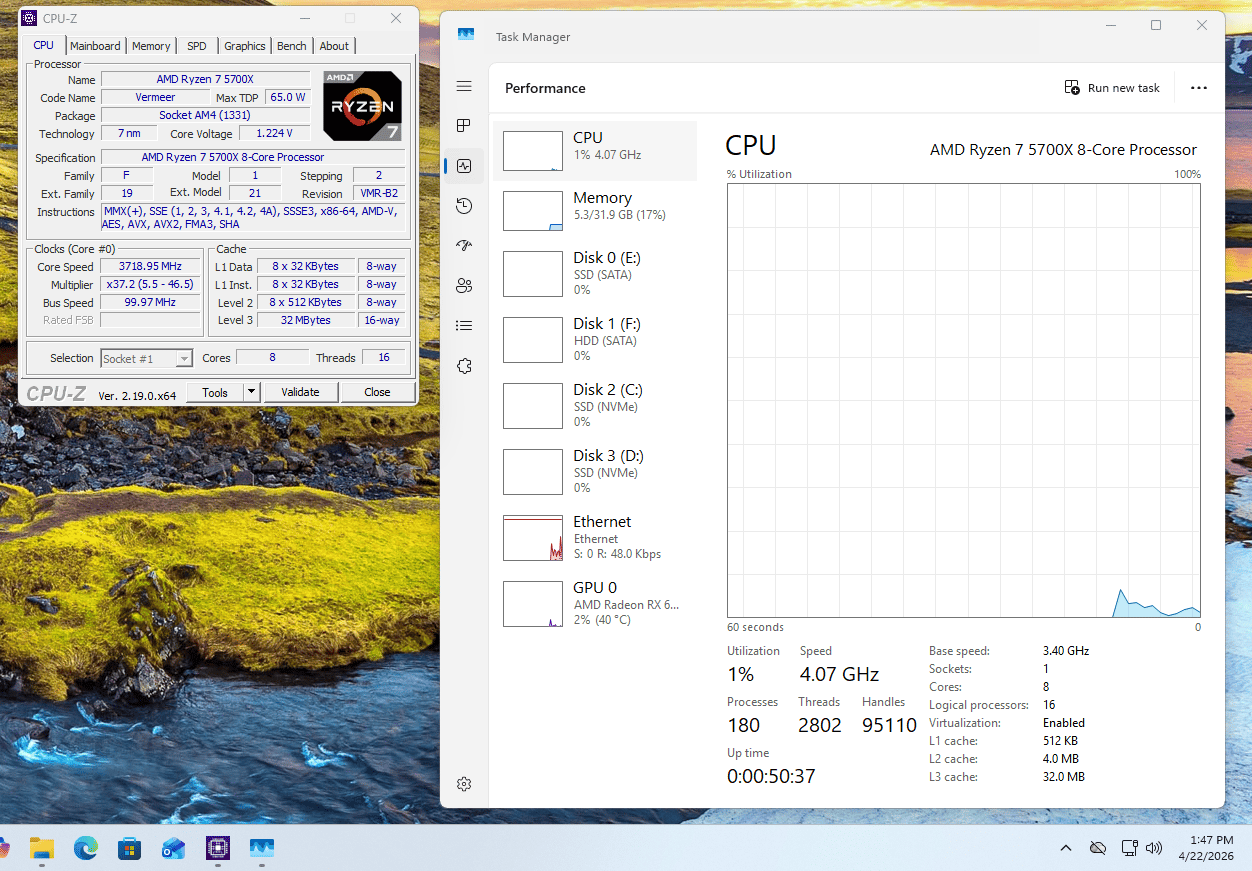The image size is (1252, 871).
Task: Select Disk 0 (E:) in Performance list
Action: (595, 273)
